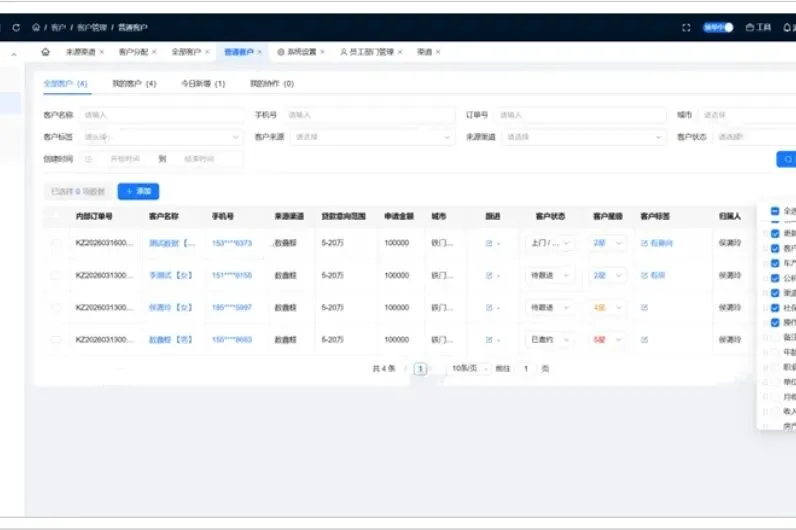Collapse the sidebar with the up chevron
The height and width of the screenshot is (530, 796).
coord(14,54)
